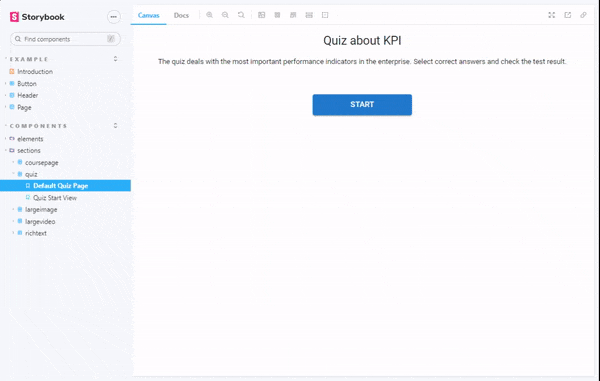Open the Storybook ellipsis shortcuts menu

coord(114,17)
